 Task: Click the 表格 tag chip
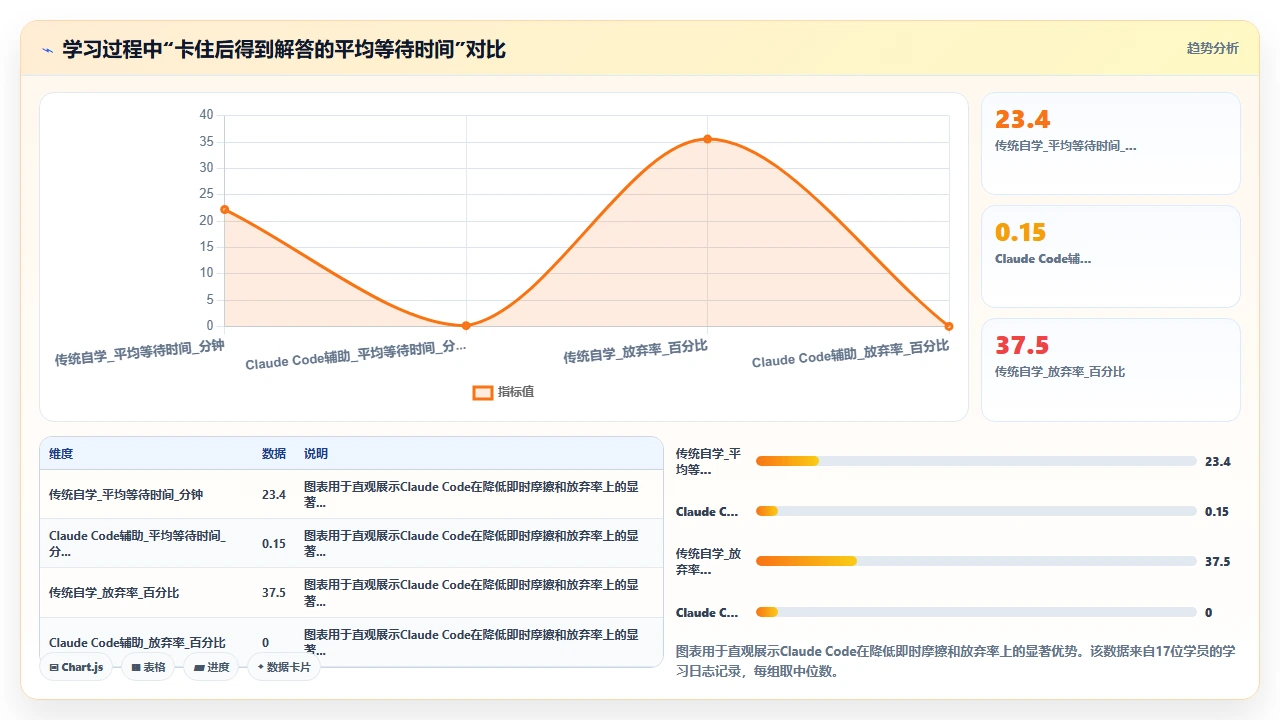[x=148, y=667]
